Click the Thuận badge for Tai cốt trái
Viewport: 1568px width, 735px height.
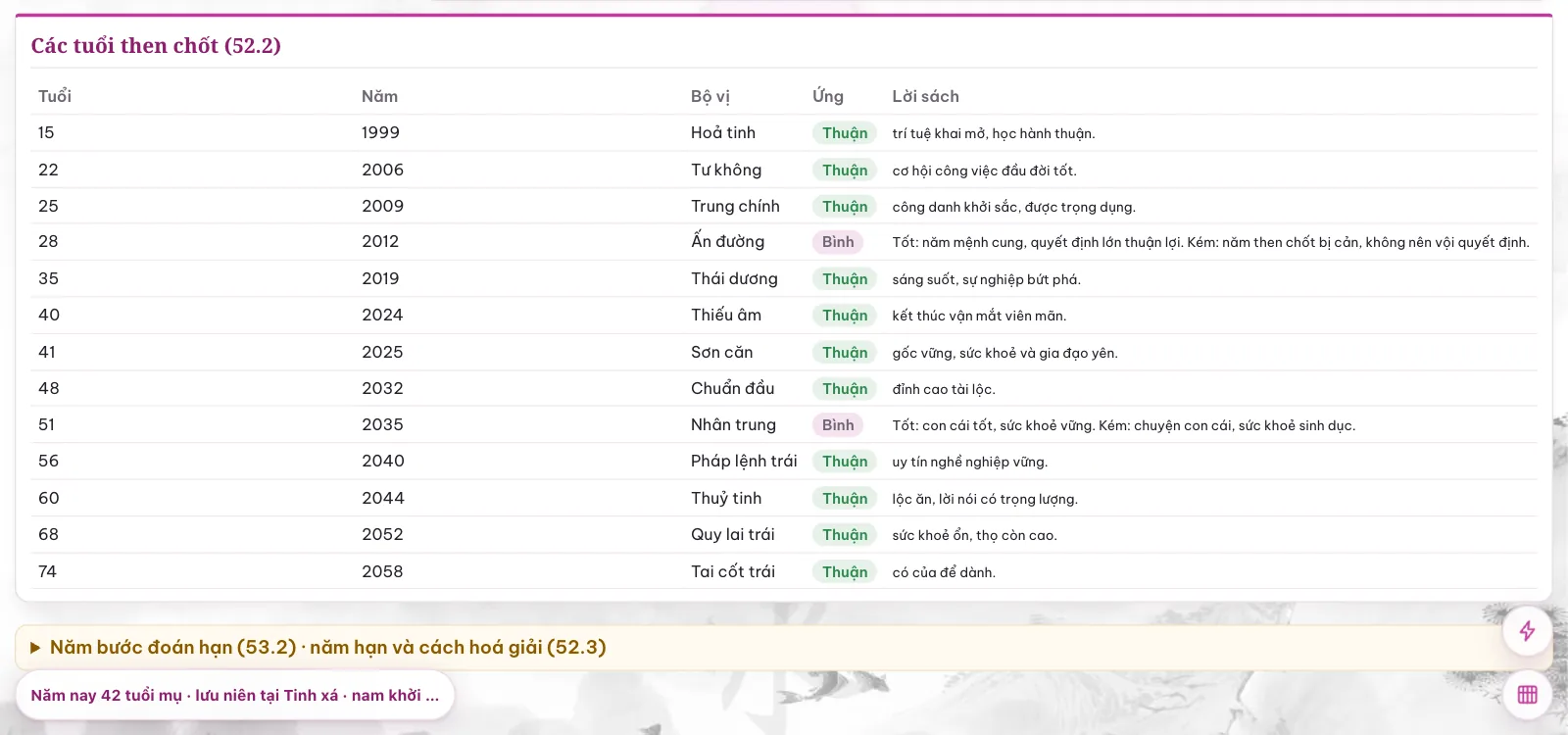pyautogui.click(x=845, y=572)
